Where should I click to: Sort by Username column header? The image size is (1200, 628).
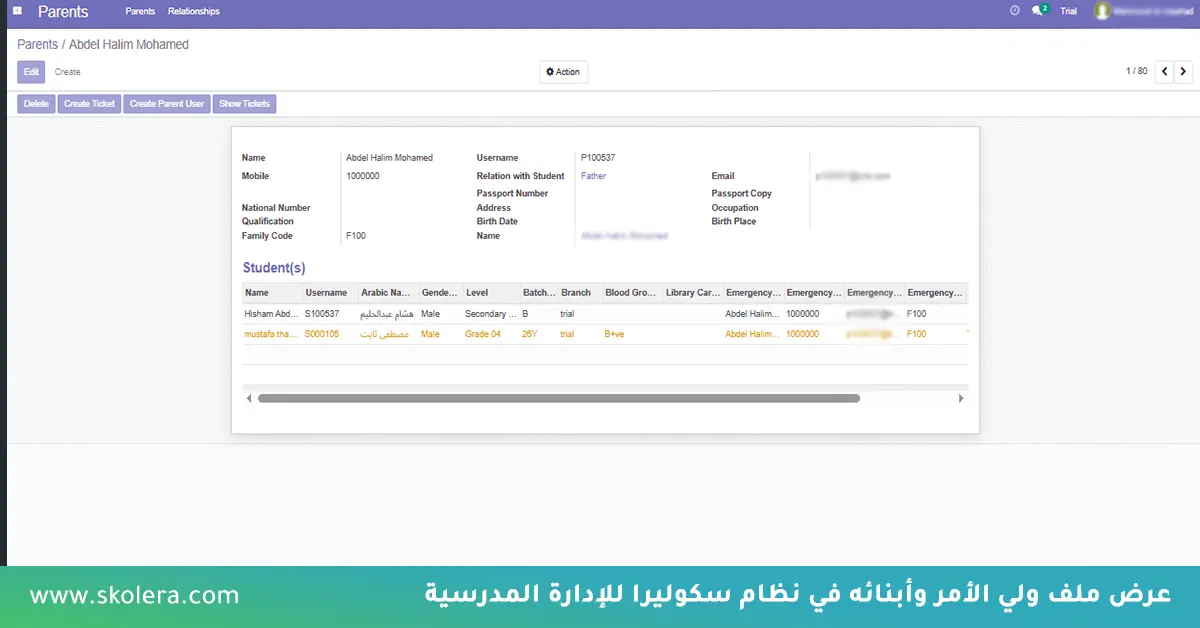326,293
